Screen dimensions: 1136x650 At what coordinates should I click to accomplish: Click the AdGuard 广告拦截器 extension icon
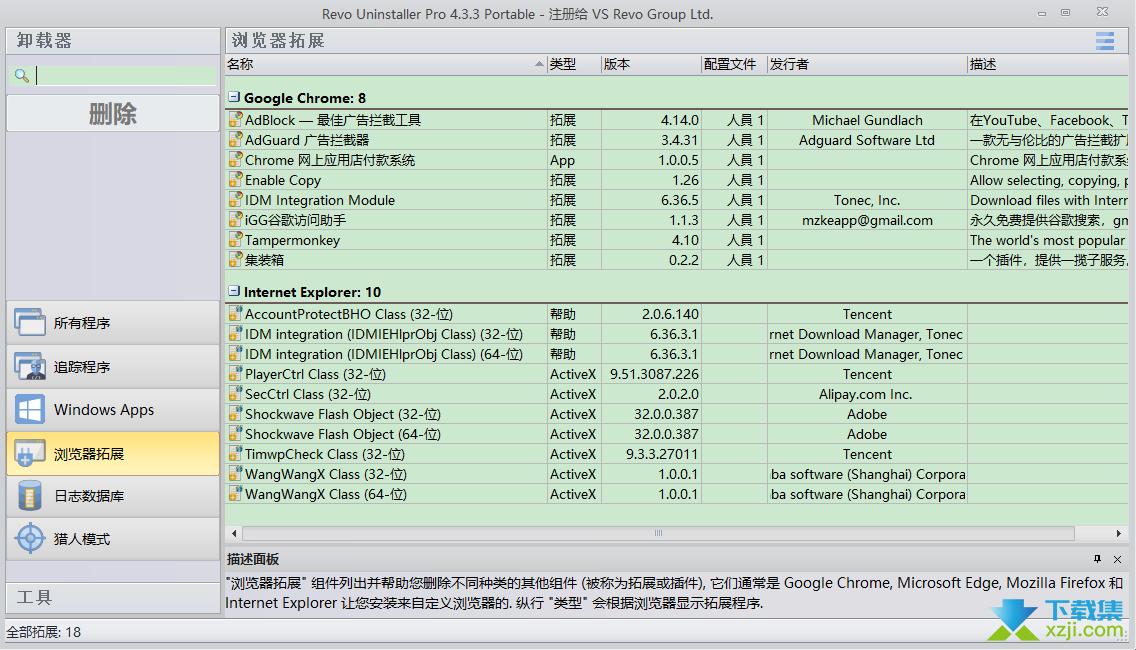pyautogui.click(x=235, y=140)
